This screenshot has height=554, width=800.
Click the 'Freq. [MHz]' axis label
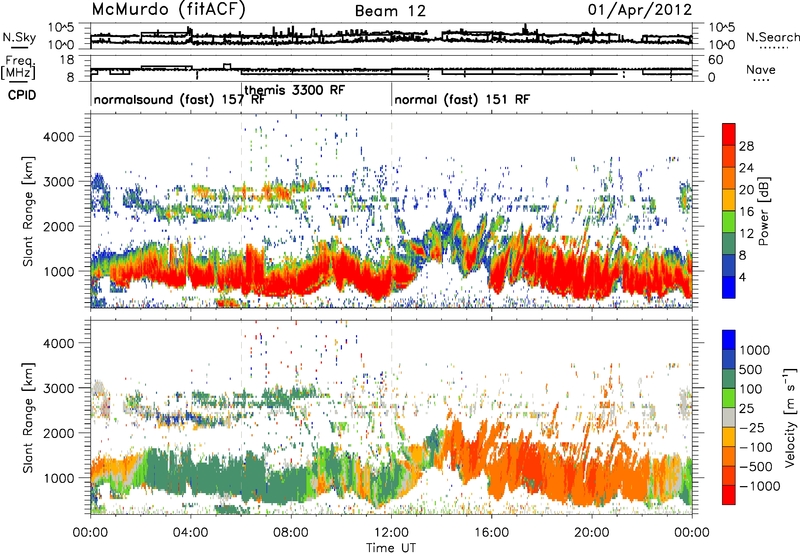coord(19,67)
